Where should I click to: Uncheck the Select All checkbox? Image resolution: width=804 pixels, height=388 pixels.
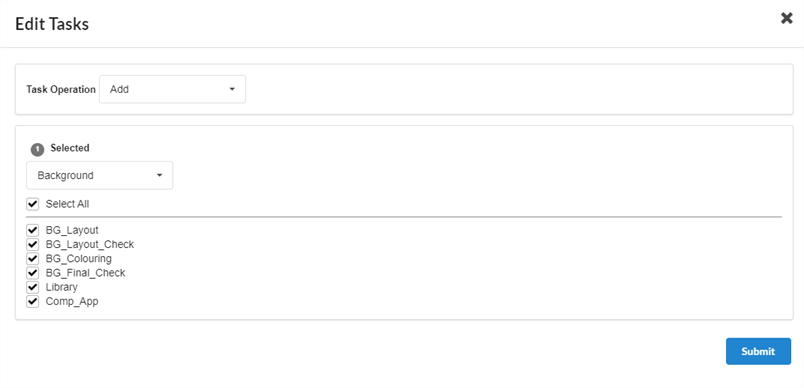click(x=33, y=204)
